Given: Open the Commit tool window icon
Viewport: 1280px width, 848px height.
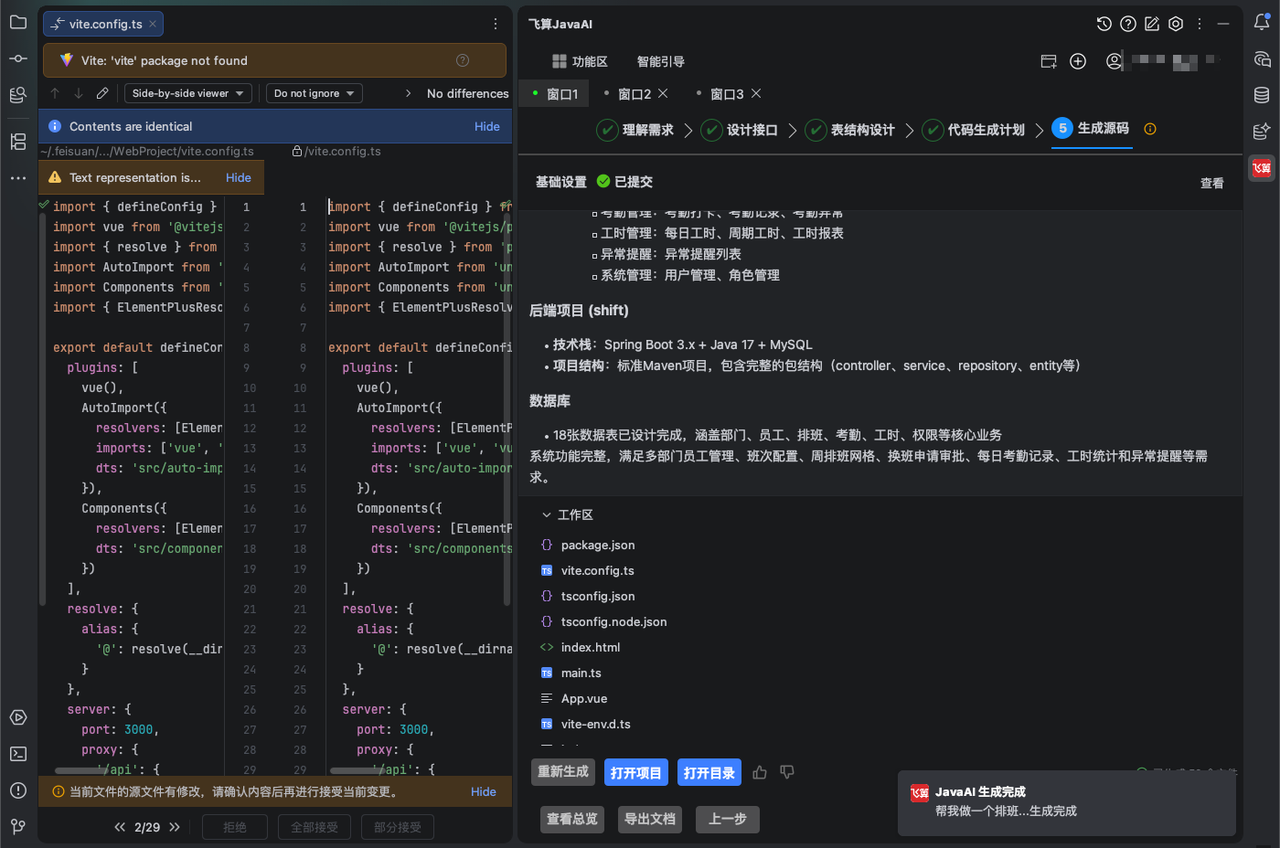Looking at the screenshot, I should [18, 59].
